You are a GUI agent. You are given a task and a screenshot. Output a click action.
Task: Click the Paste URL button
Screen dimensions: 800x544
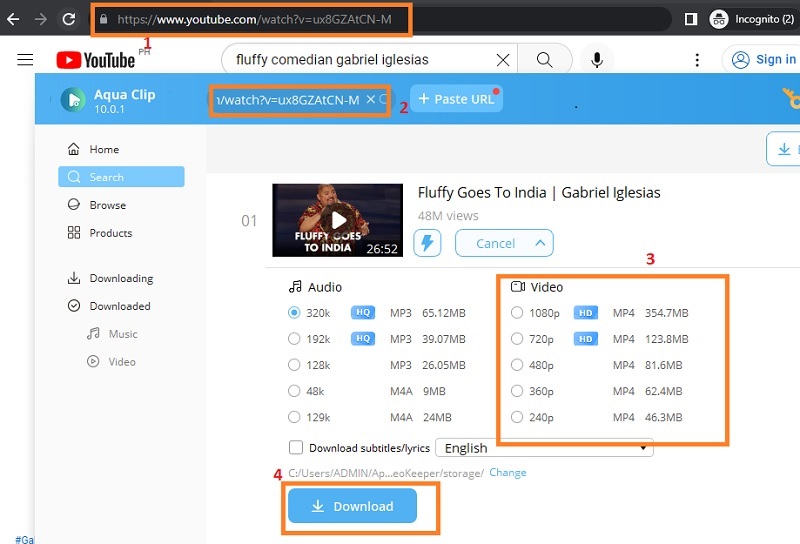point(457,98)
